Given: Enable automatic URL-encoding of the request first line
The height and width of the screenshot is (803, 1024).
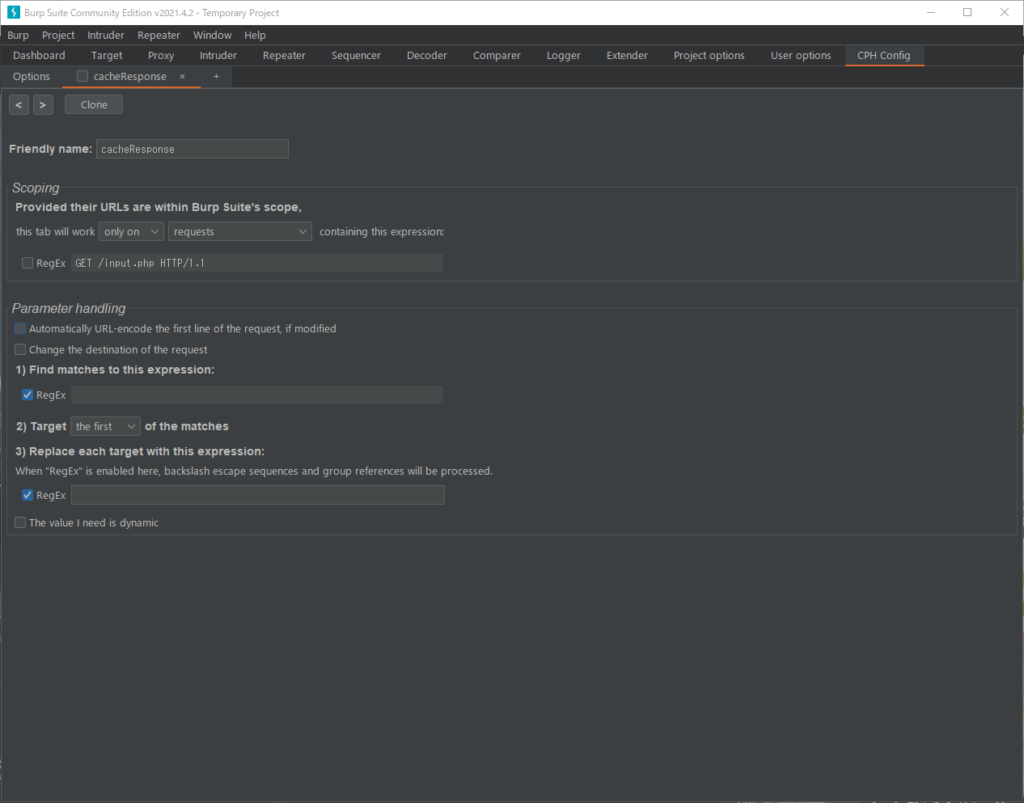Looking at the screenshot, I should tap(19, 328).
